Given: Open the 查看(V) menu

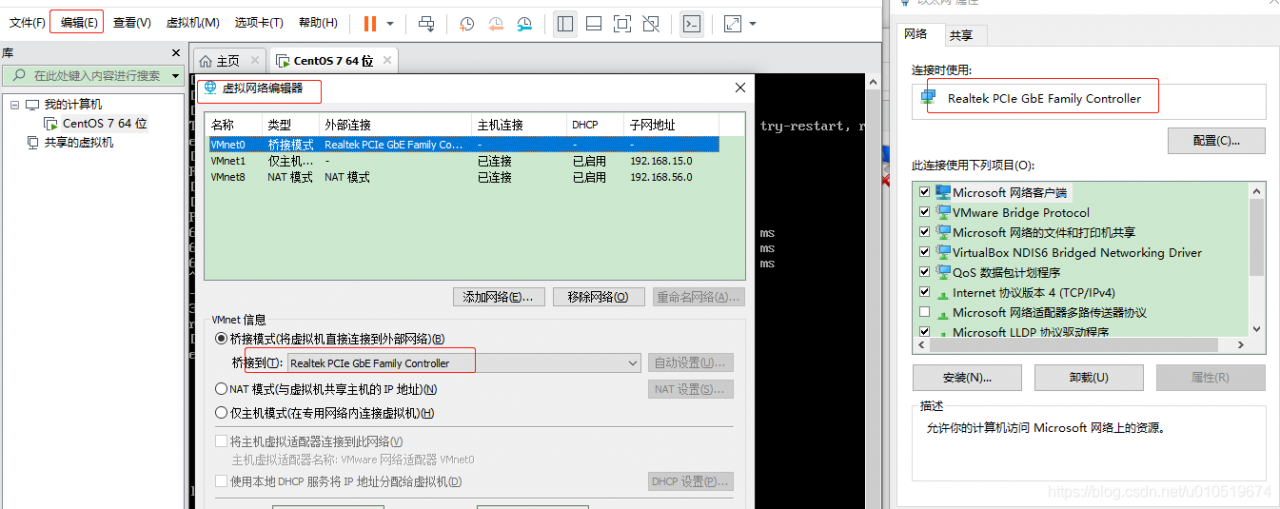Looking at the screenshot, I should (132, 22).
